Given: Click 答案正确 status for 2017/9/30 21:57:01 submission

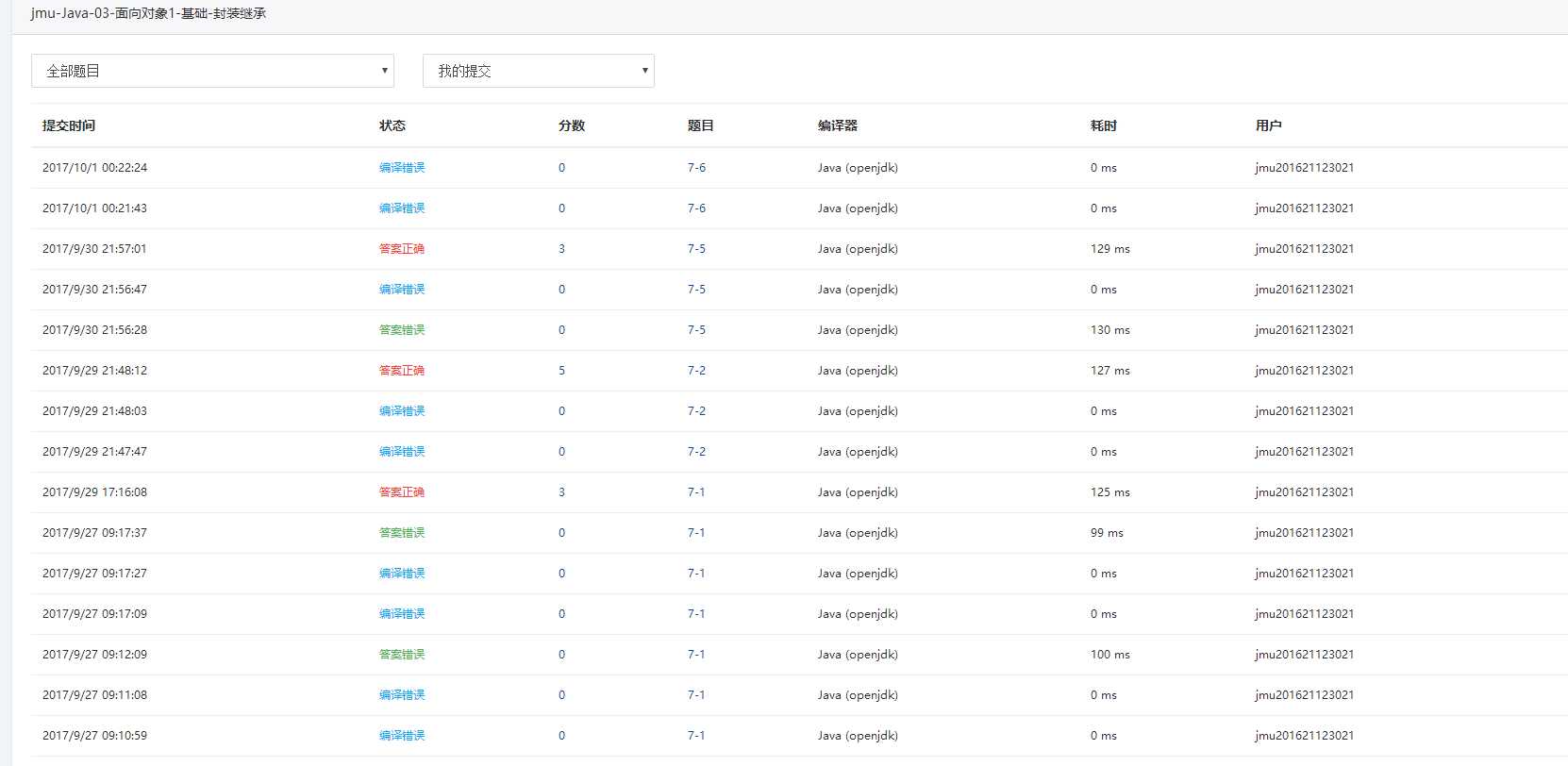Looking at the screenshot, I should pyautogui.click(x=402, y=249).
